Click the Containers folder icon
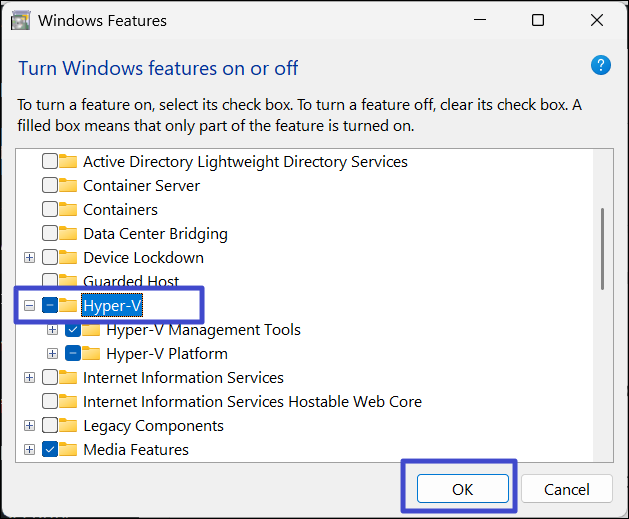Viewport: 629px width, 519px height. [69, 209]
